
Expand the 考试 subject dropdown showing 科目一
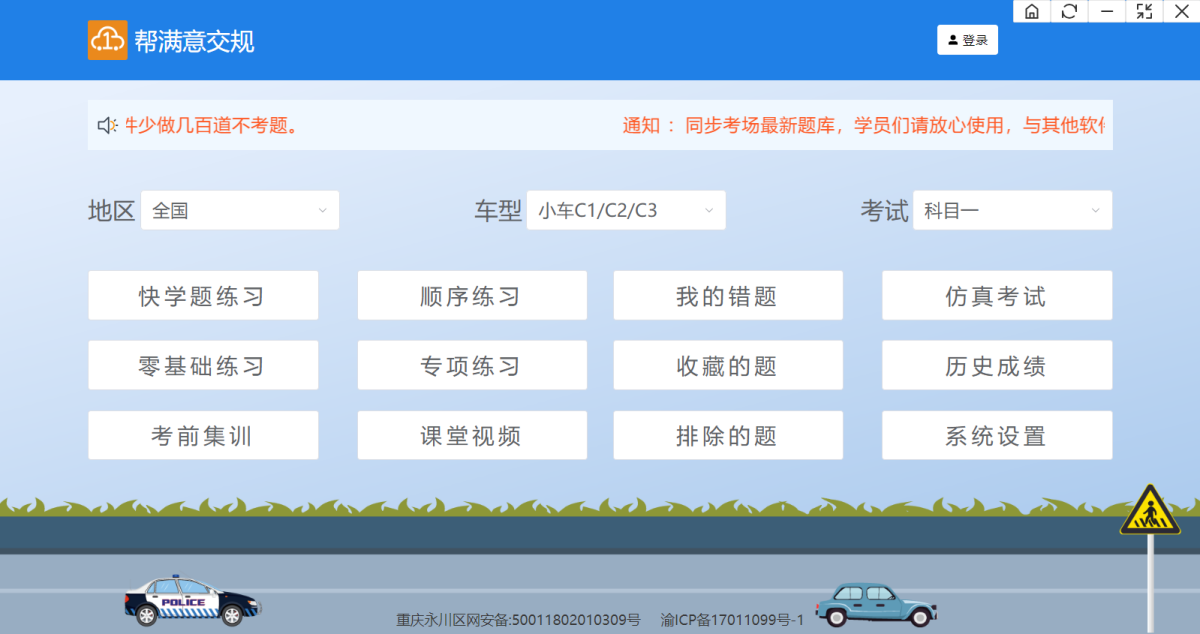point(1012,210)
